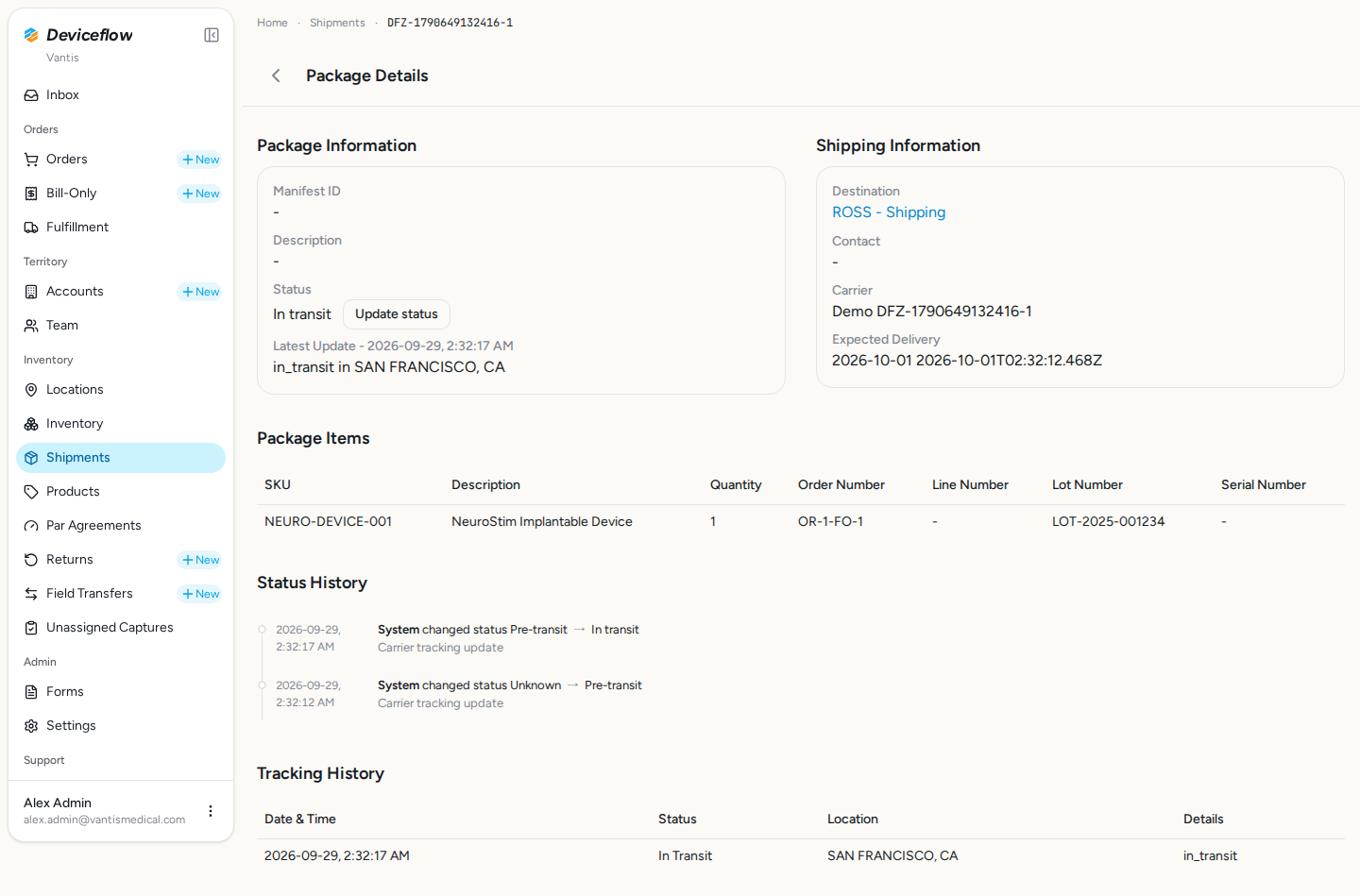Click the Accounts building icon
This screenshot has height=896, width=1360.
[x=31, y=292]
